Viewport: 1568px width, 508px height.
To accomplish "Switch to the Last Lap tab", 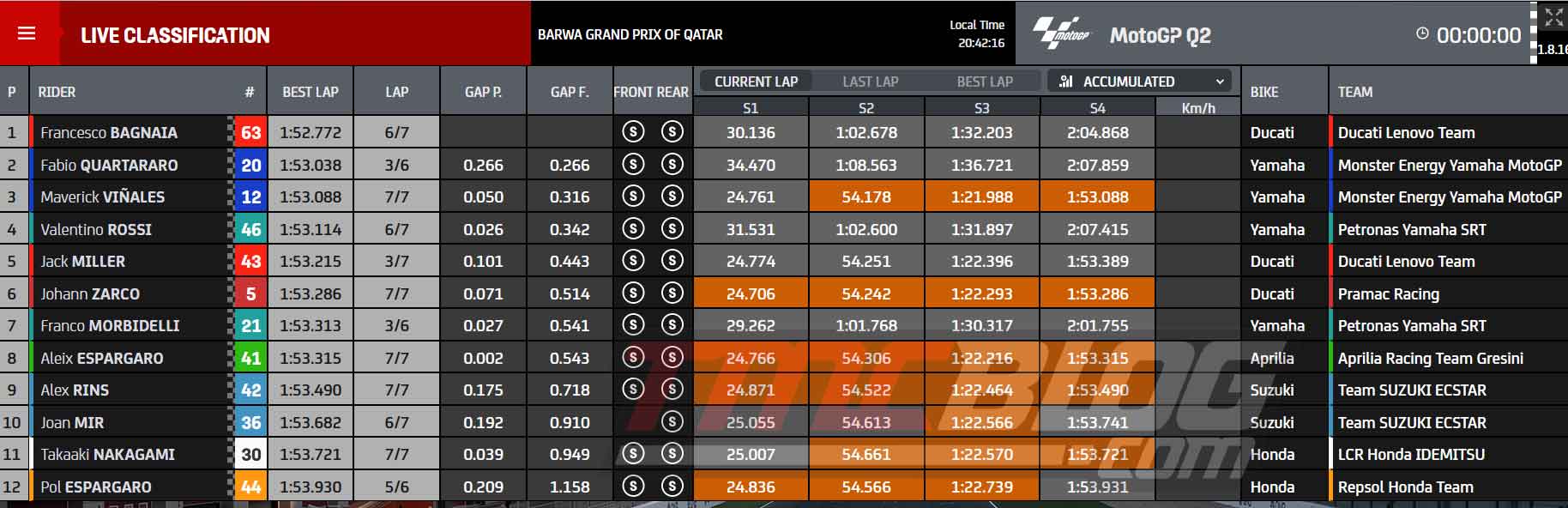I will coord(870,82).
